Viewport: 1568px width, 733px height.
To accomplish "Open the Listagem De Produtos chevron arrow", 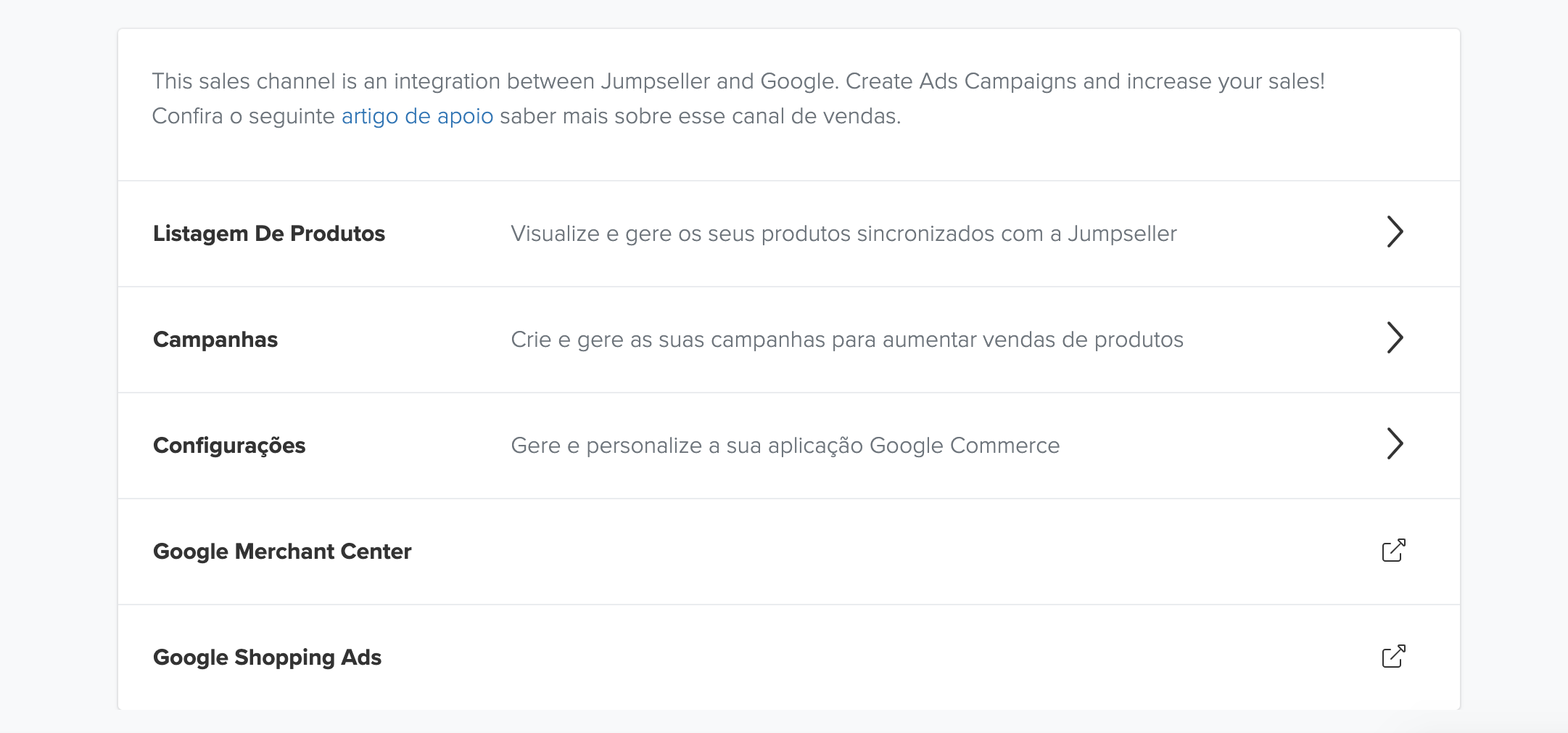I will click(1395, 232).
